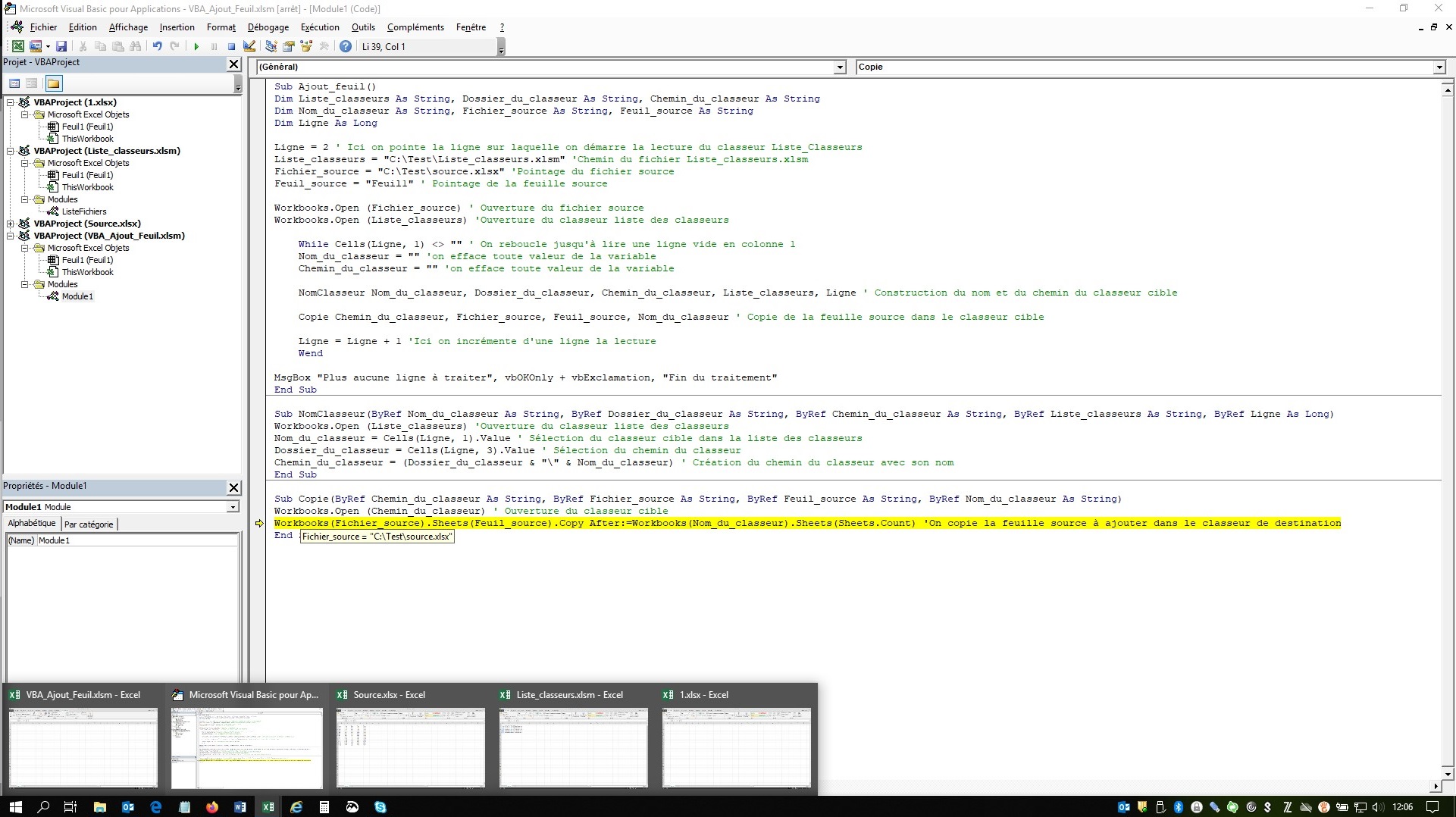Run the macro with the green play icon
The height and width of the screenshot is (817, 1456).
coord(196,46)
